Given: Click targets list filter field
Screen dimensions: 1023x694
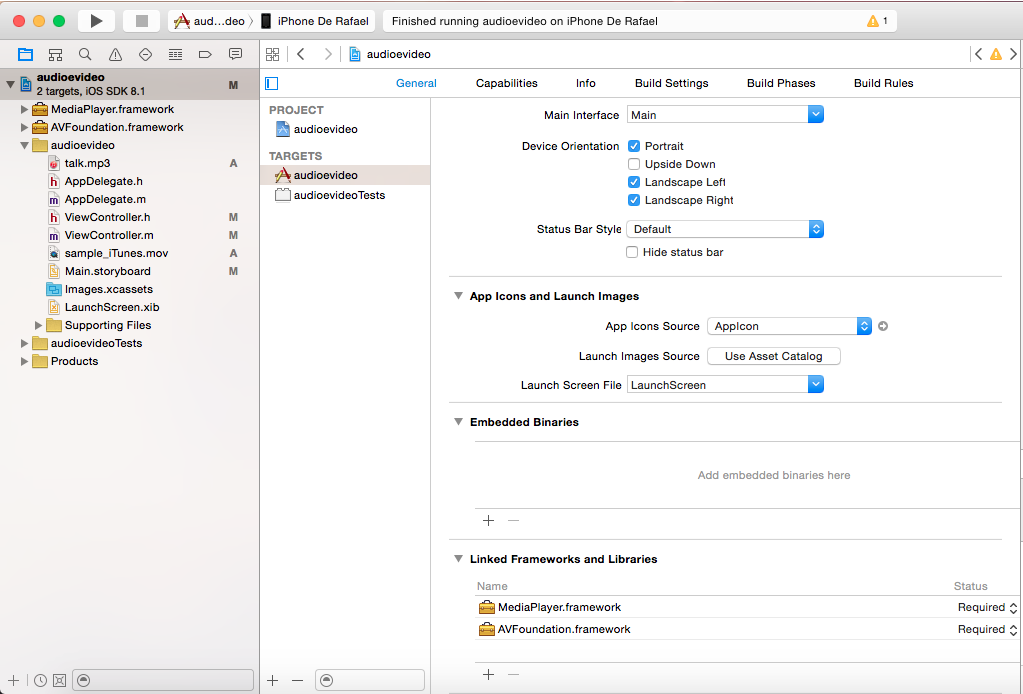Looking at the screenshot, I should tap(370, 680).
